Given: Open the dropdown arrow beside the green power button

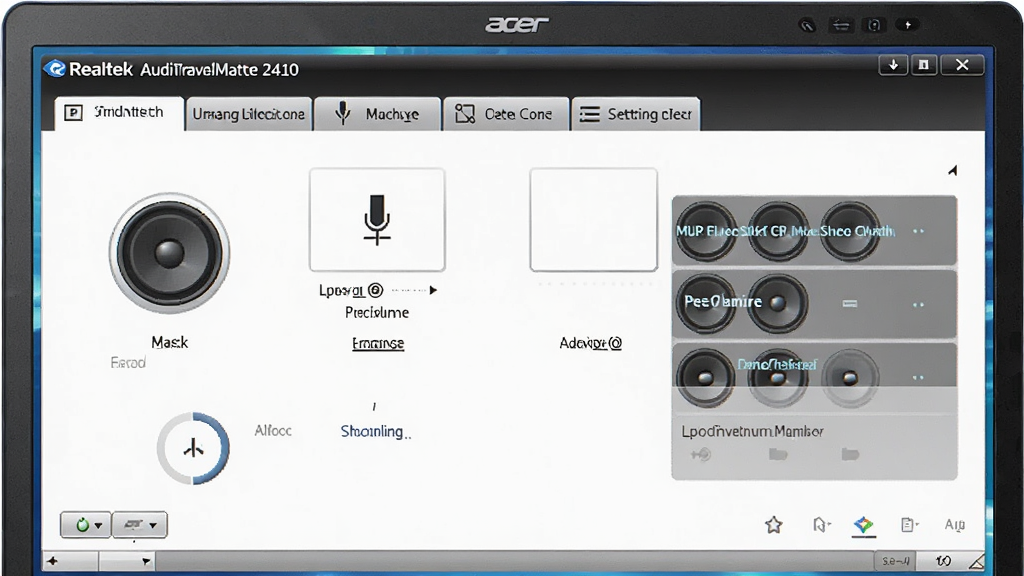Looking at the screenshot, I should pos(99,526).
